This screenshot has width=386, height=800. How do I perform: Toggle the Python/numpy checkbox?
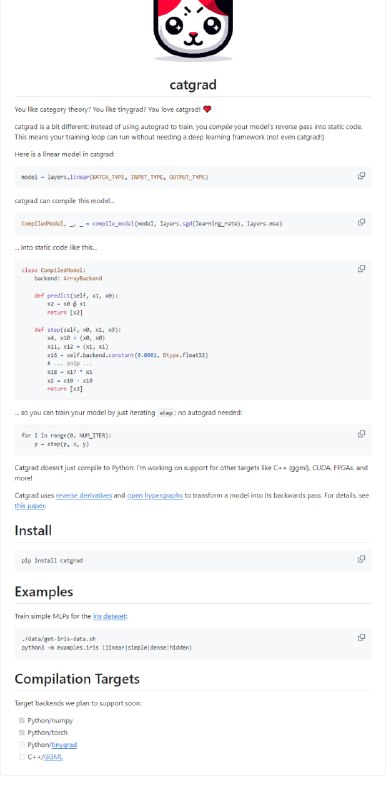pos(22,720)
